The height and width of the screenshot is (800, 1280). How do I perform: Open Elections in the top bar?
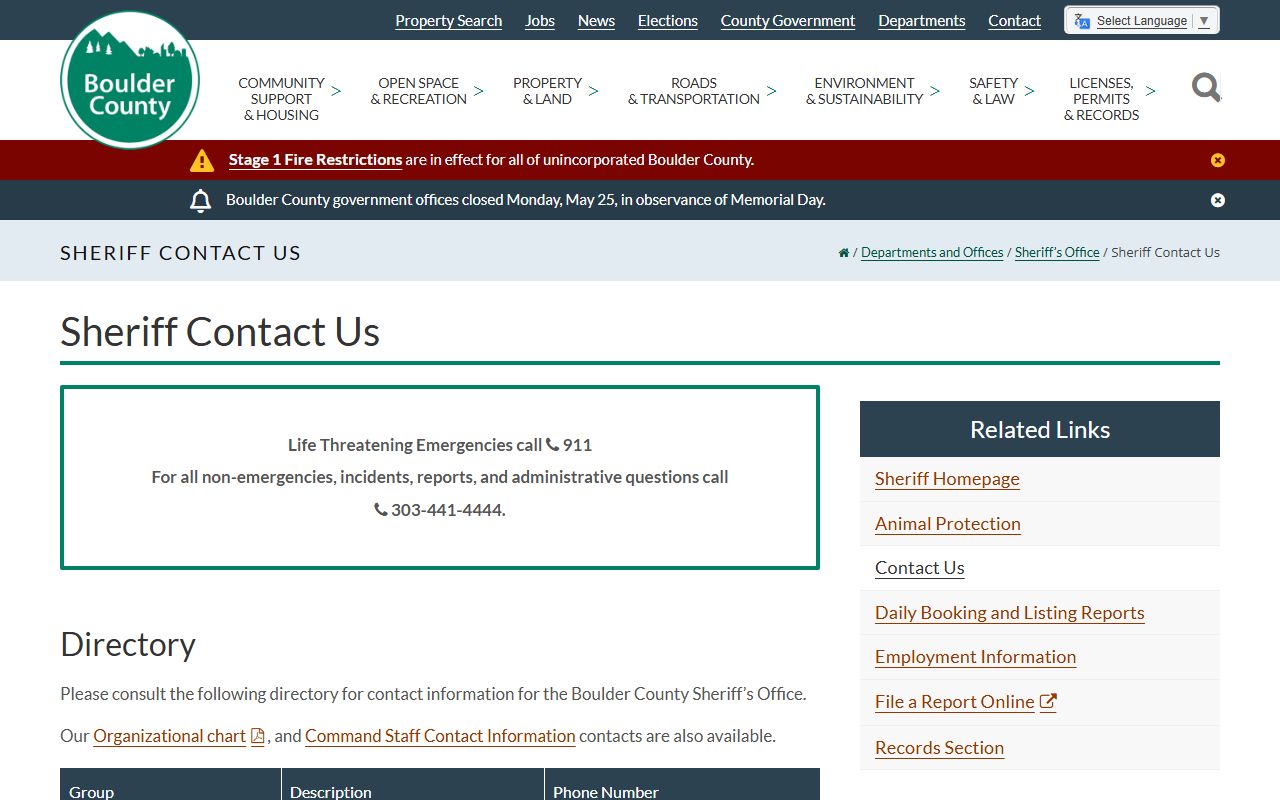coord(668,21)
